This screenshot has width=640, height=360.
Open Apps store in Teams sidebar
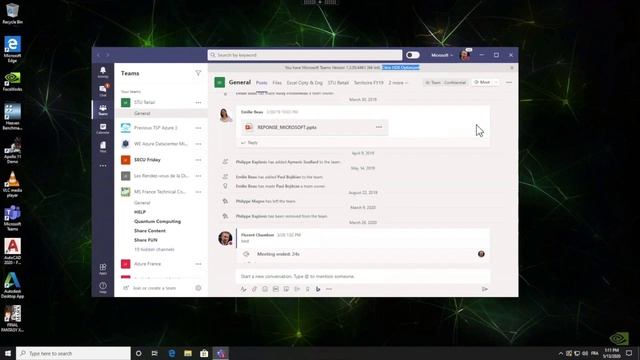pyautogui.click(x=103, y=269)
